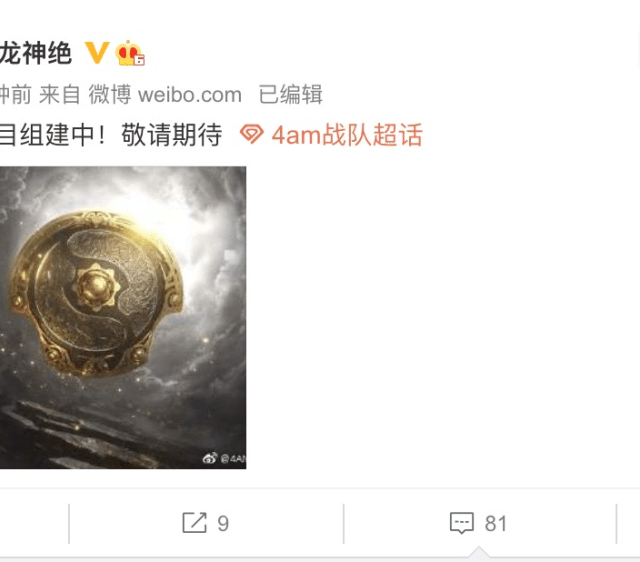Click the 来自 source label

[59, 95]
